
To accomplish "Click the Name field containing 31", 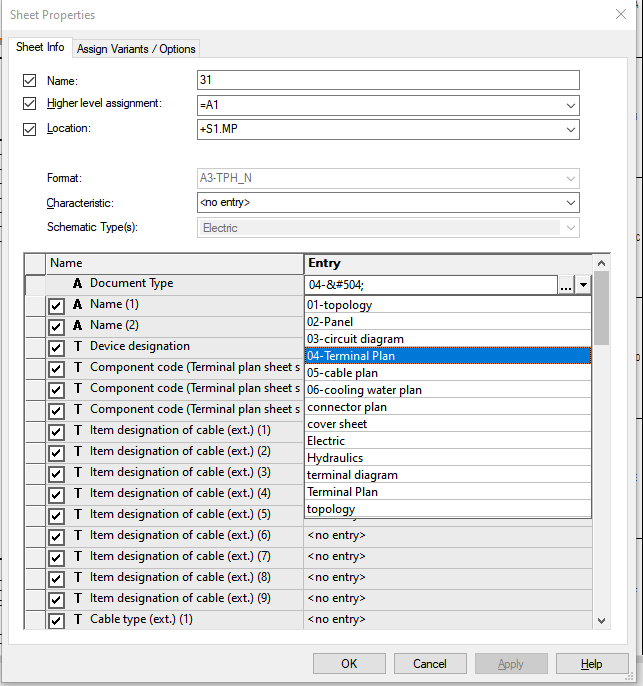I will (x=388, y=81).
